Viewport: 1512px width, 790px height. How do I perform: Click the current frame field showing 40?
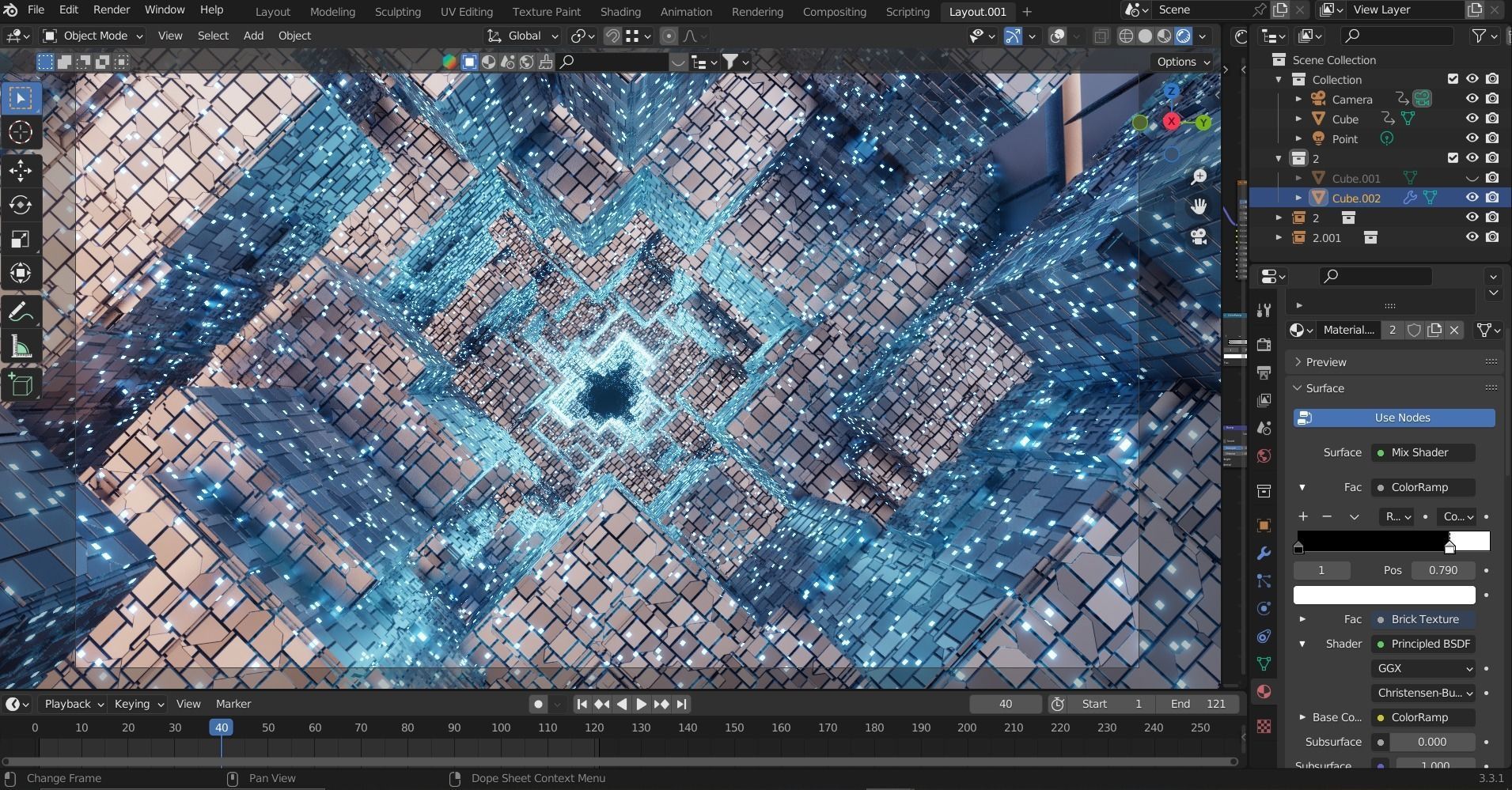pos(1005,704)
